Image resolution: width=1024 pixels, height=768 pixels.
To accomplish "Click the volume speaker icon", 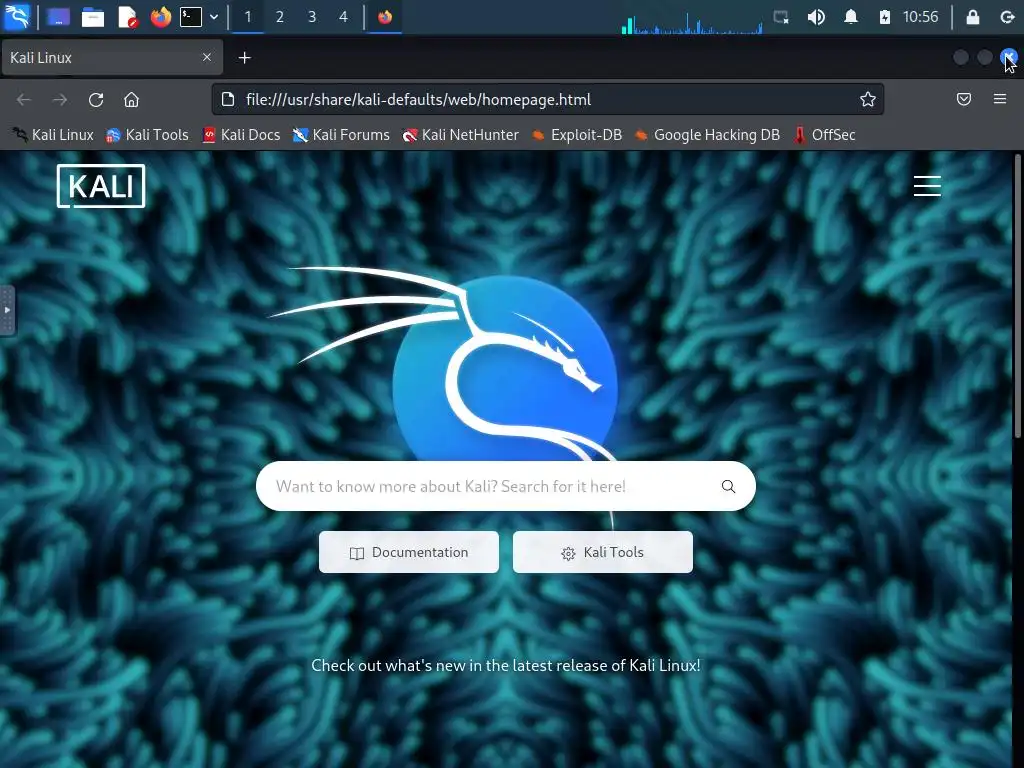I will (816, 17).
